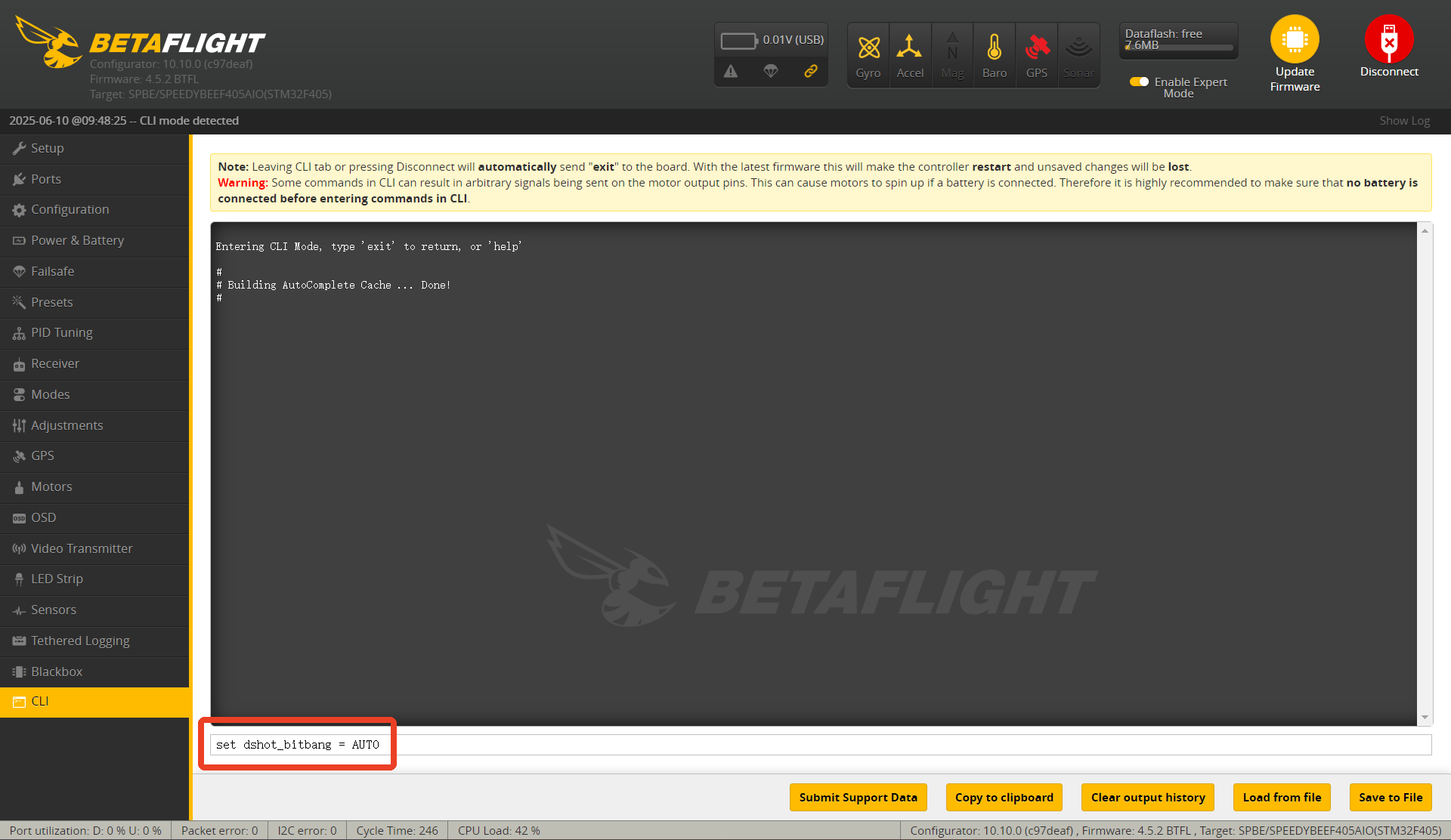Image resolution: width=1451 pixels, height=840 pixels.
Task: Open the Sensors tab
Action: (x=94, y=610)
